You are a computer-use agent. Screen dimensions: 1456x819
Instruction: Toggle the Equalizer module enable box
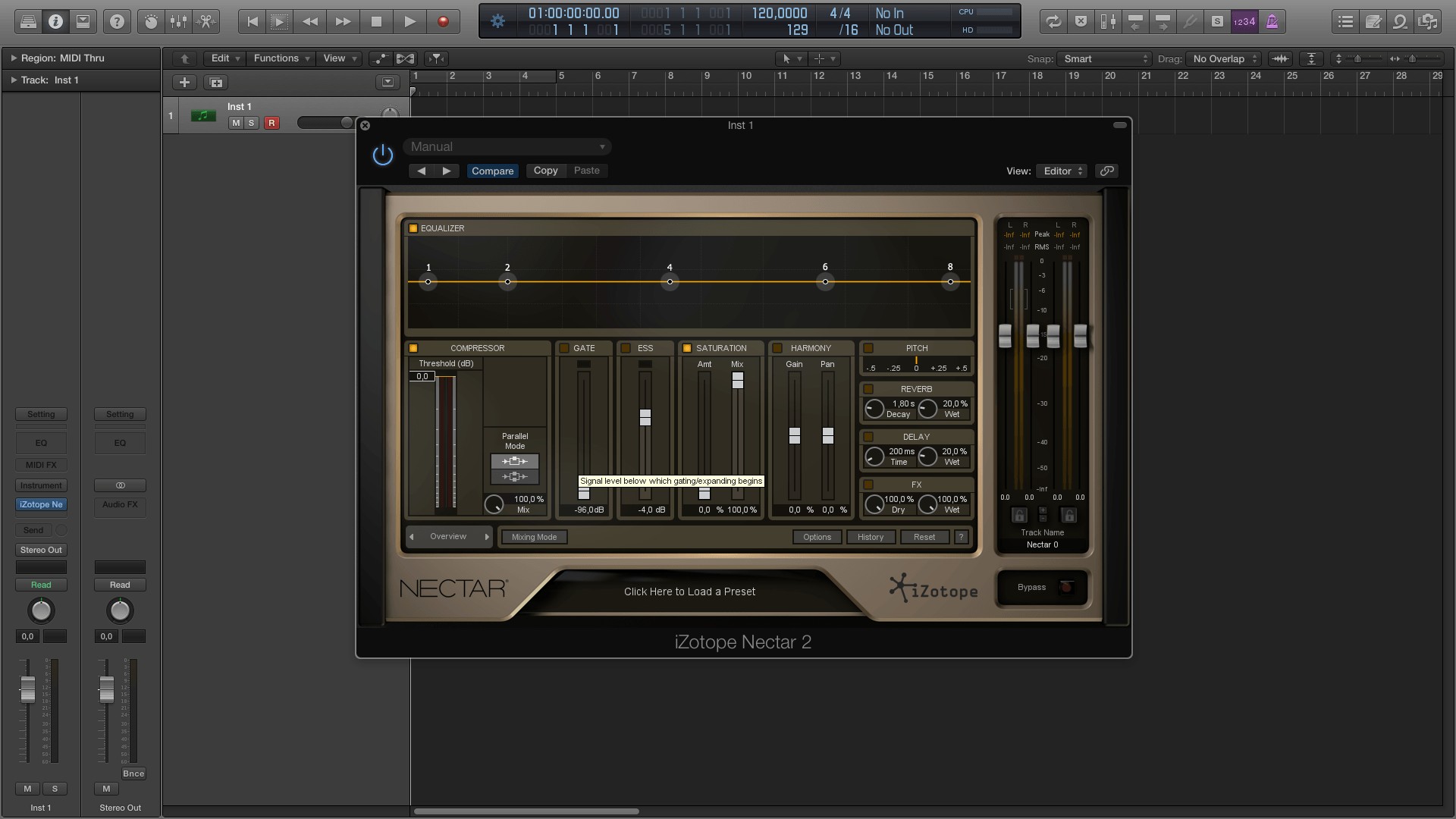[x=413, y=228]
